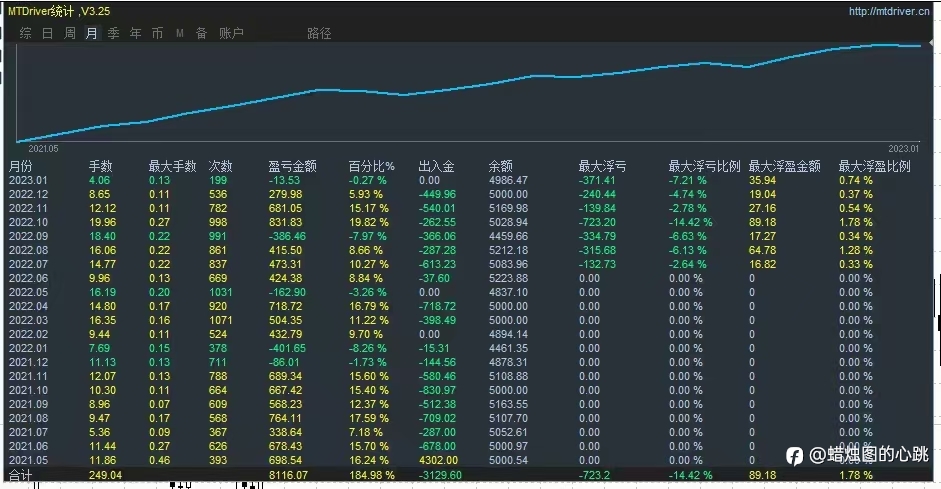The image size is (941, 489).
Task: Click the 次数 column header
Action: click(220, 166)
